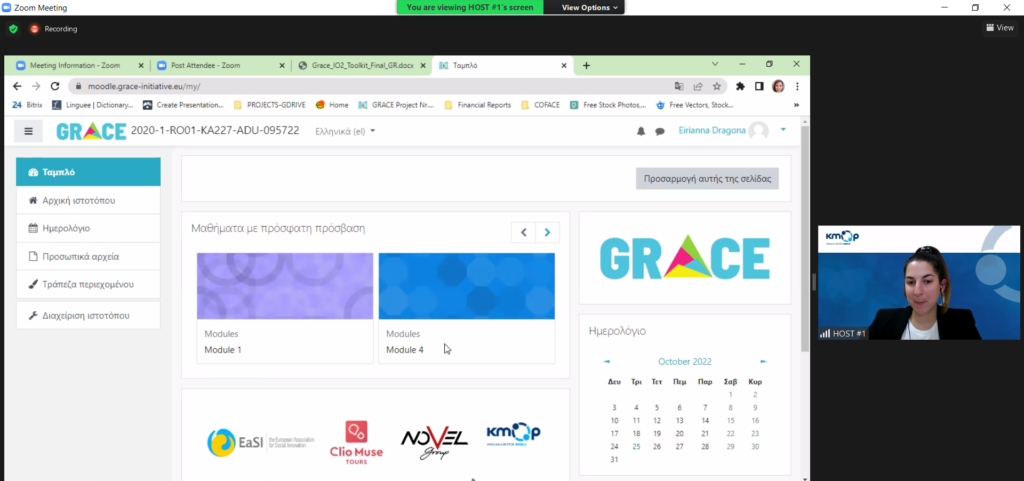Open Διαχείριση ιστοτόπου in the sidebar
1024x481 pixels.
pyautogui.click(x=88, y=315)
